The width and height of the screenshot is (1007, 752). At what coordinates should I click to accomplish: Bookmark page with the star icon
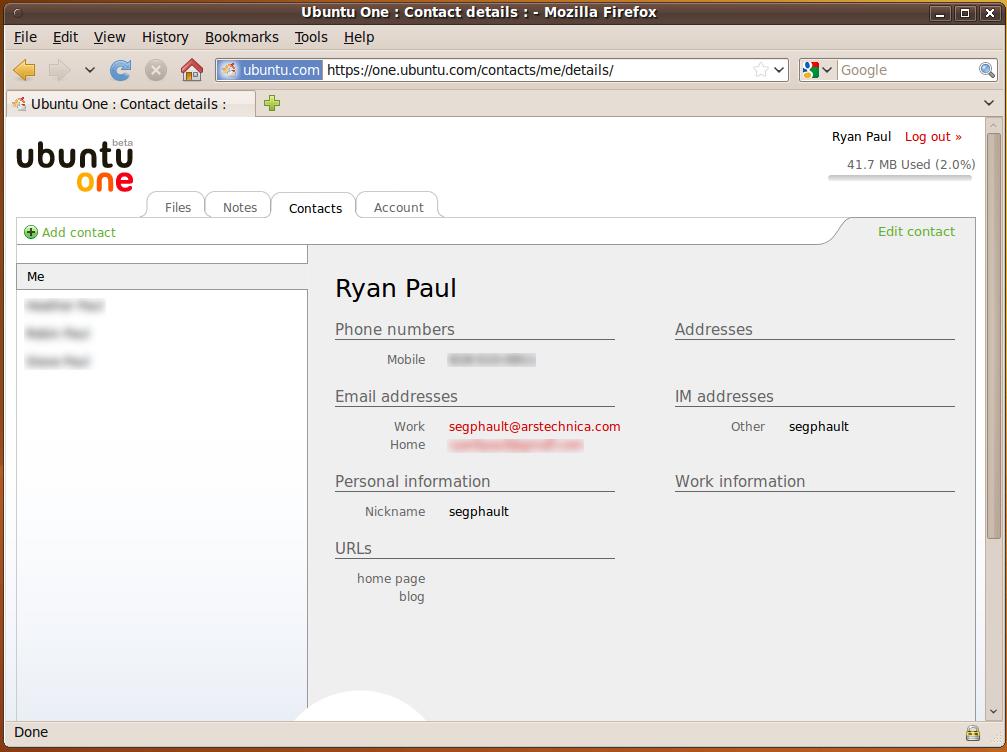click(x=761, y=70)
